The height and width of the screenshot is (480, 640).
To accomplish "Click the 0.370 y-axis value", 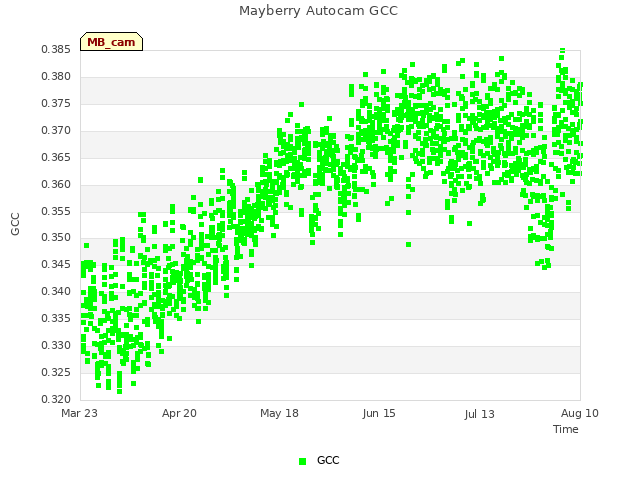I will [x=56, y=130].
